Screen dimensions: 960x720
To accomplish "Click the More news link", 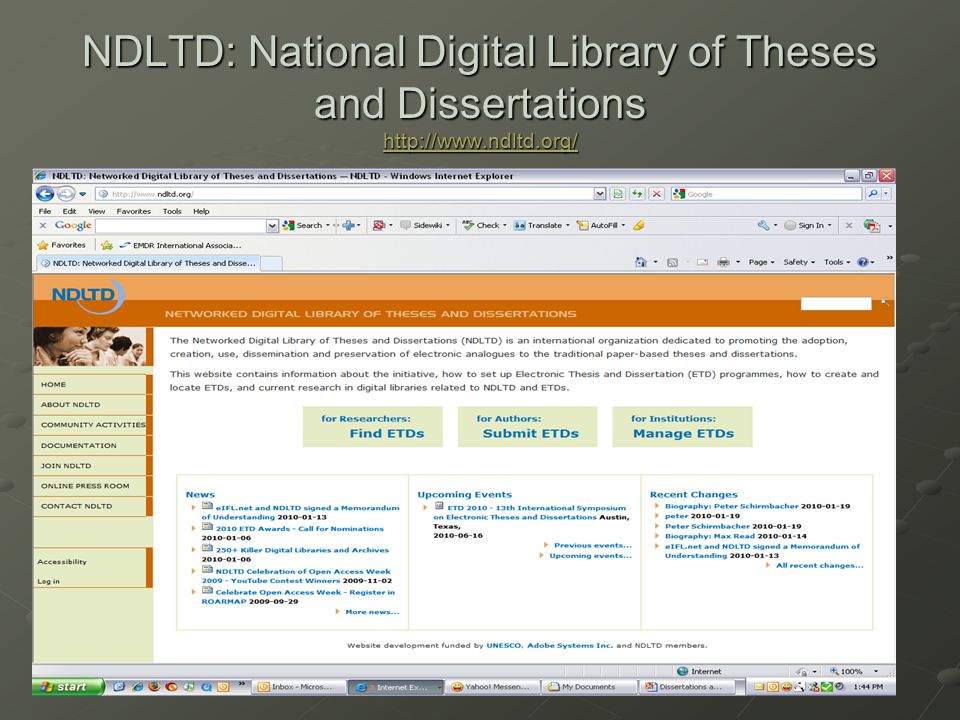I will point(372,612).
